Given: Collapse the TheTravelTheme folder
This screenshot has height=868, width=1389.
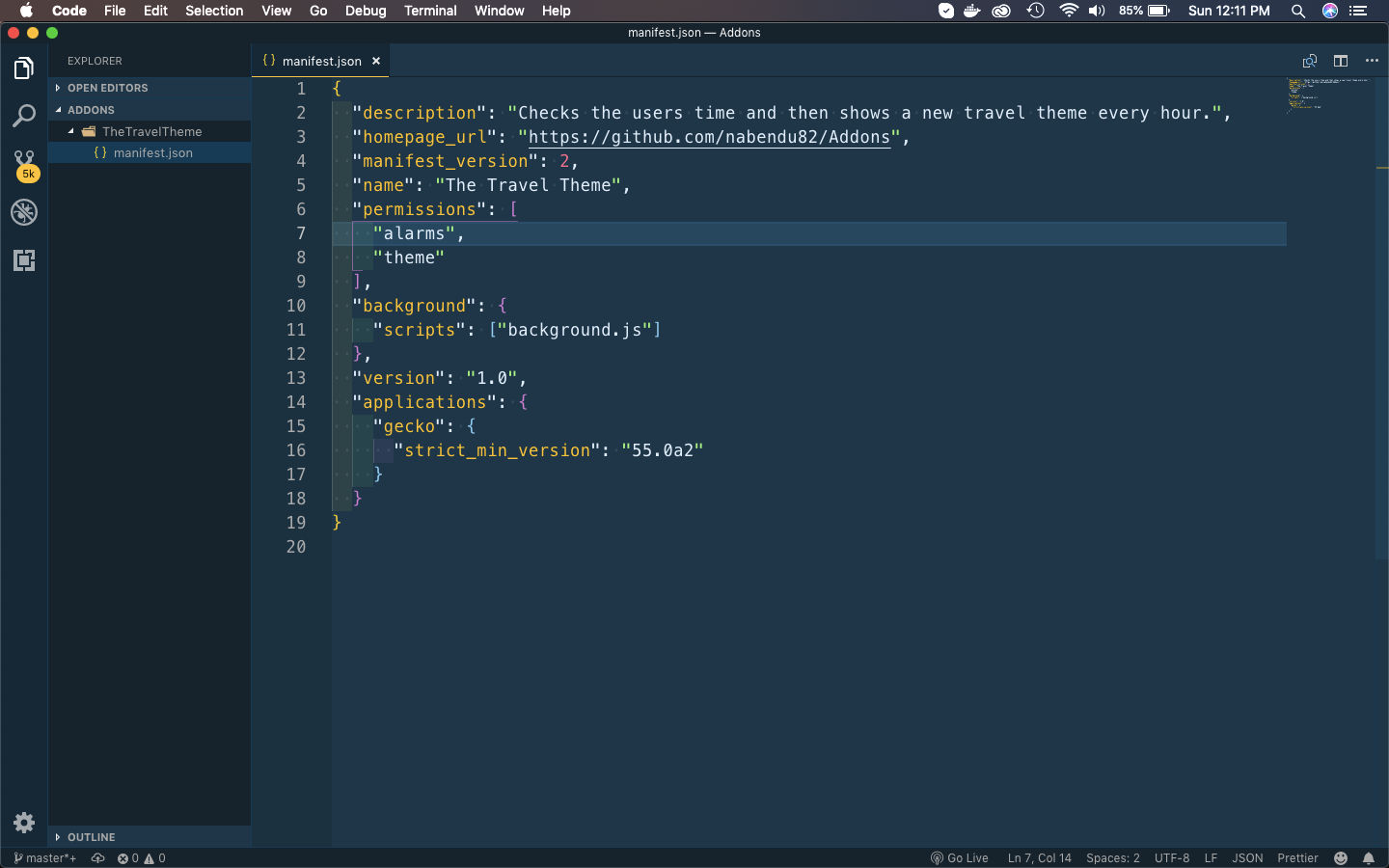Looking at the screenshot, I should point(150,131).
